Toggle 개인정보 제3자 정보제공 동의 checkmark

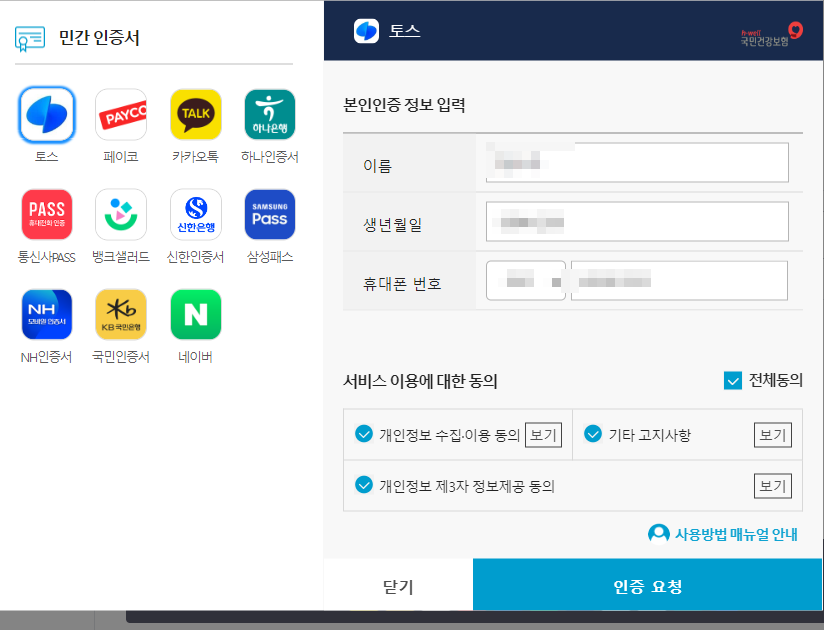(x=364, y=485)
